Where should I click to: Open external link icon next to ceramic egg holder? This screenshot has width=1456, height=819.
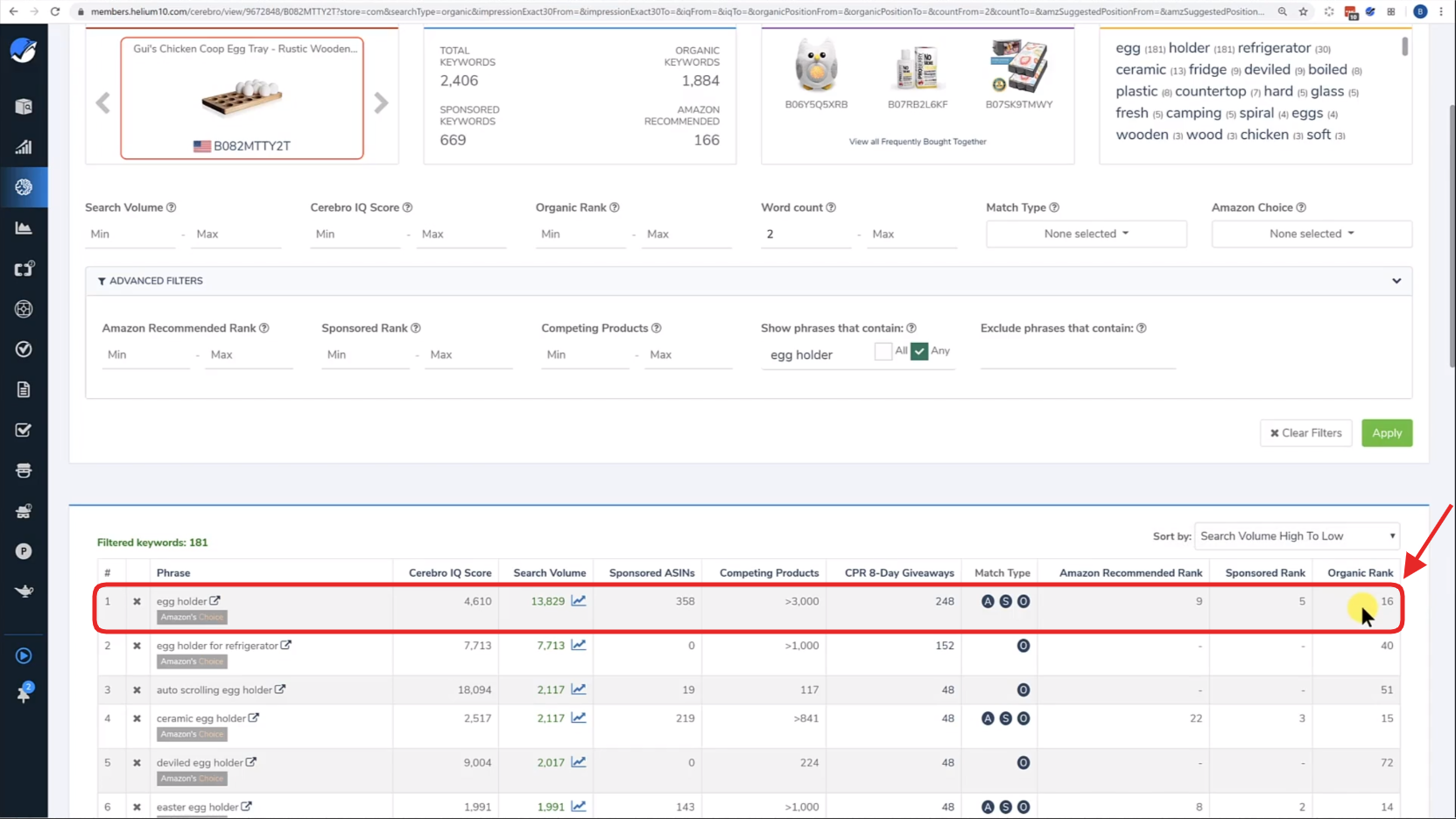254,718
